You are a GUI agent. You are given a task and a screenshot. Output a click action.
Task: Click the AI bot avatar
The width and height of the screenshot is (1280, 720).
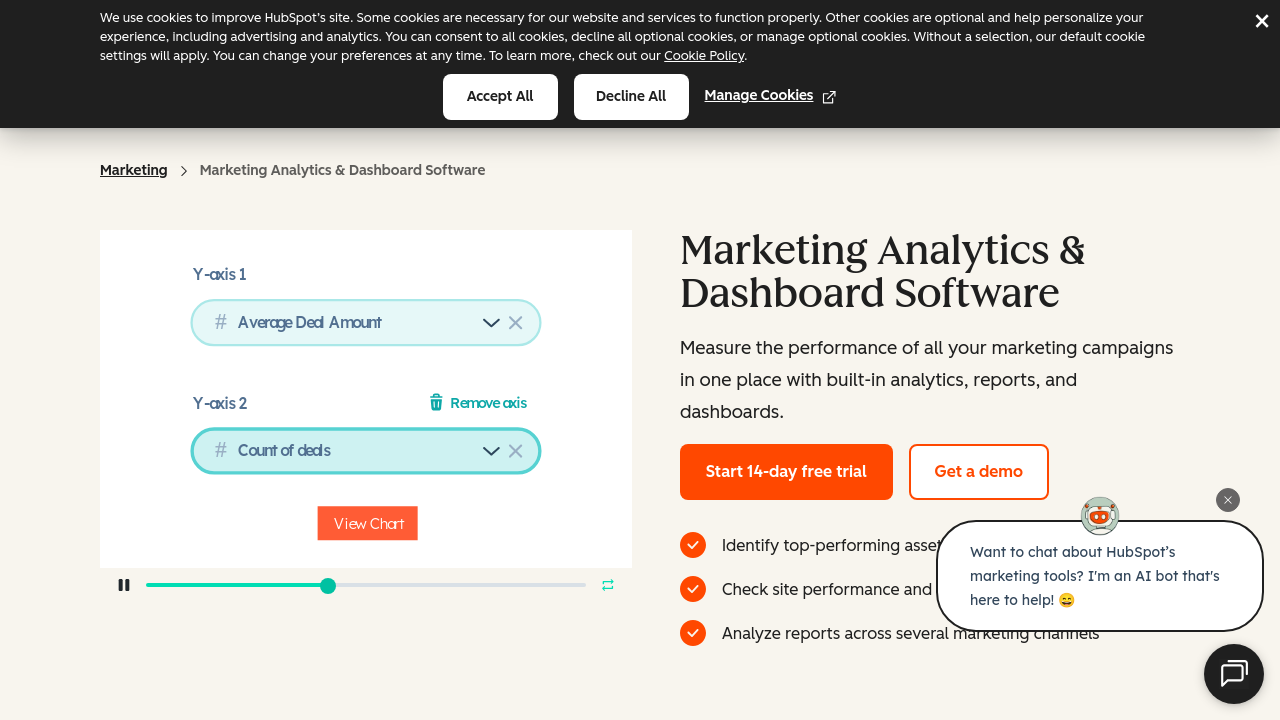coord(1100,515)
